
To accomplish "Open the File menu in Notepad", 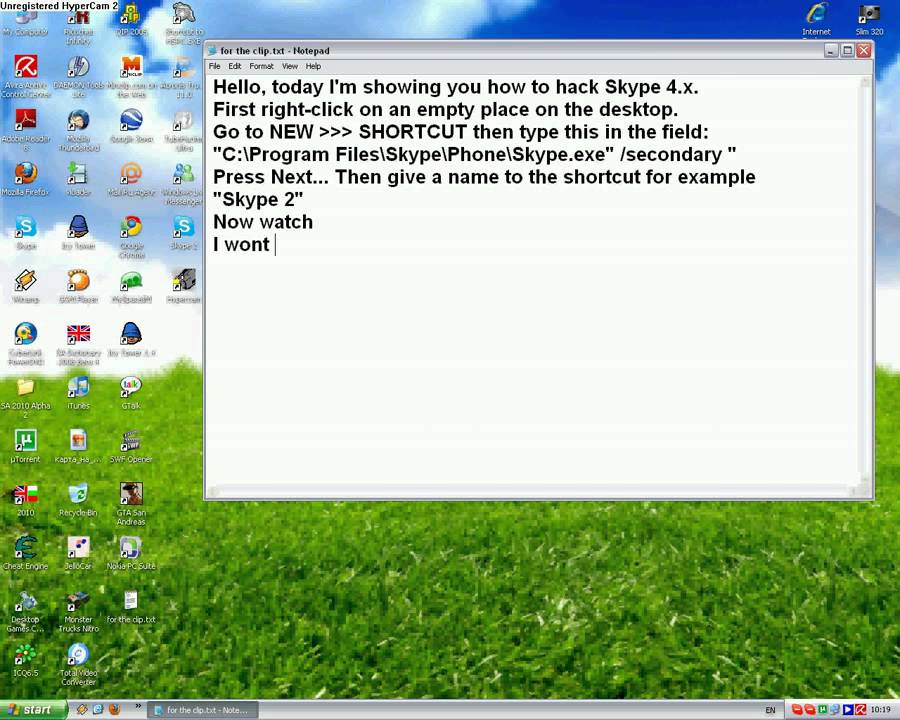I will (x=215, y=66).
